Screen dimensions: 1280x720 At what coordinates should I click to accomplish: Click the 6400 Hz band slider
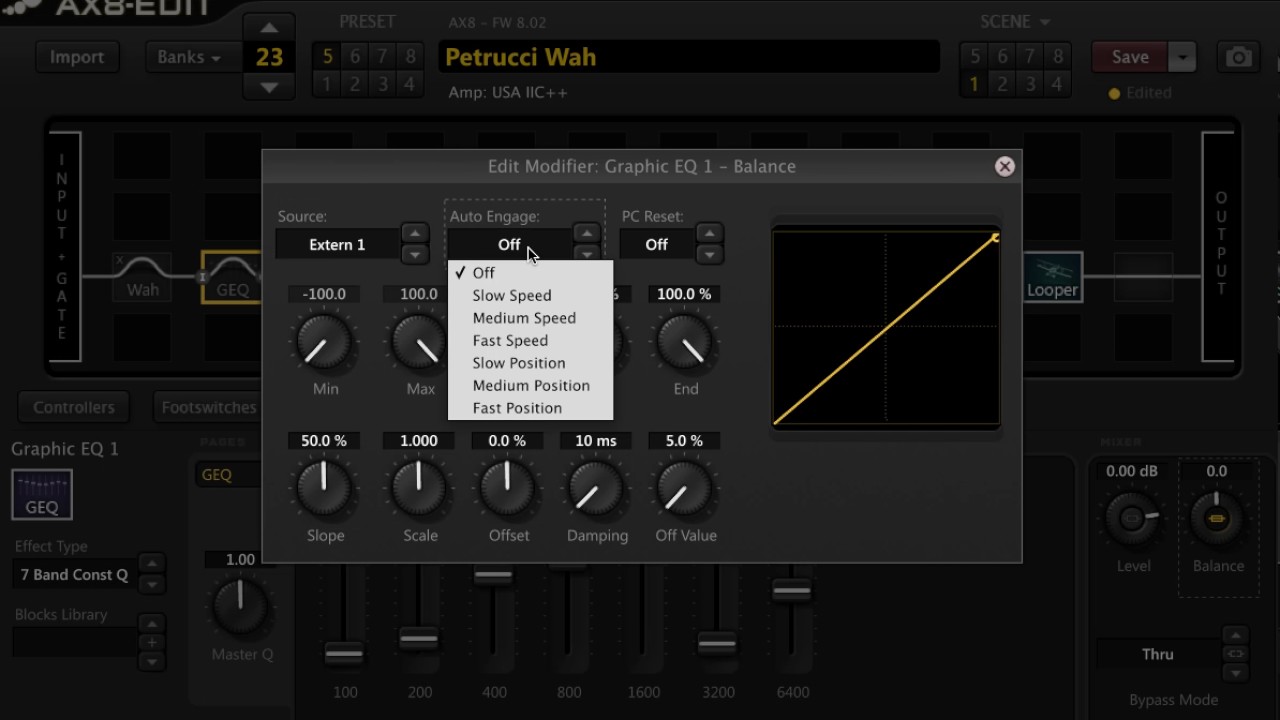click(x=791, y=592)
